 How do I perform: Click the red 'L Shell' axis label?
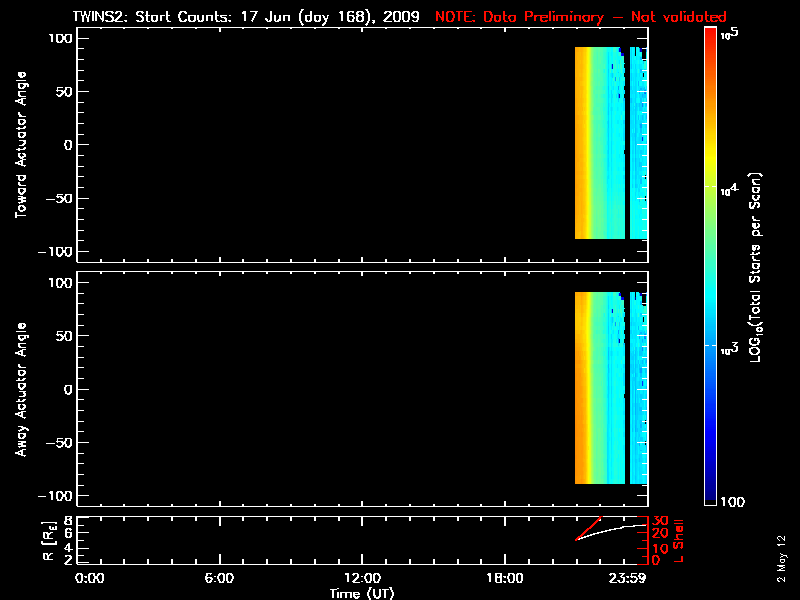pos(679,540)
